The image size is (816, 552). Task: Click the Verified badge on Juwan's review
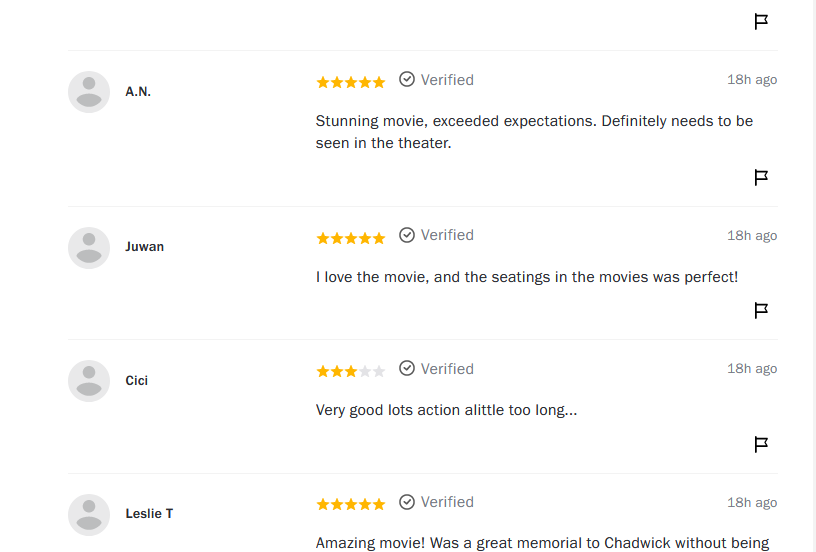[436, 236]
